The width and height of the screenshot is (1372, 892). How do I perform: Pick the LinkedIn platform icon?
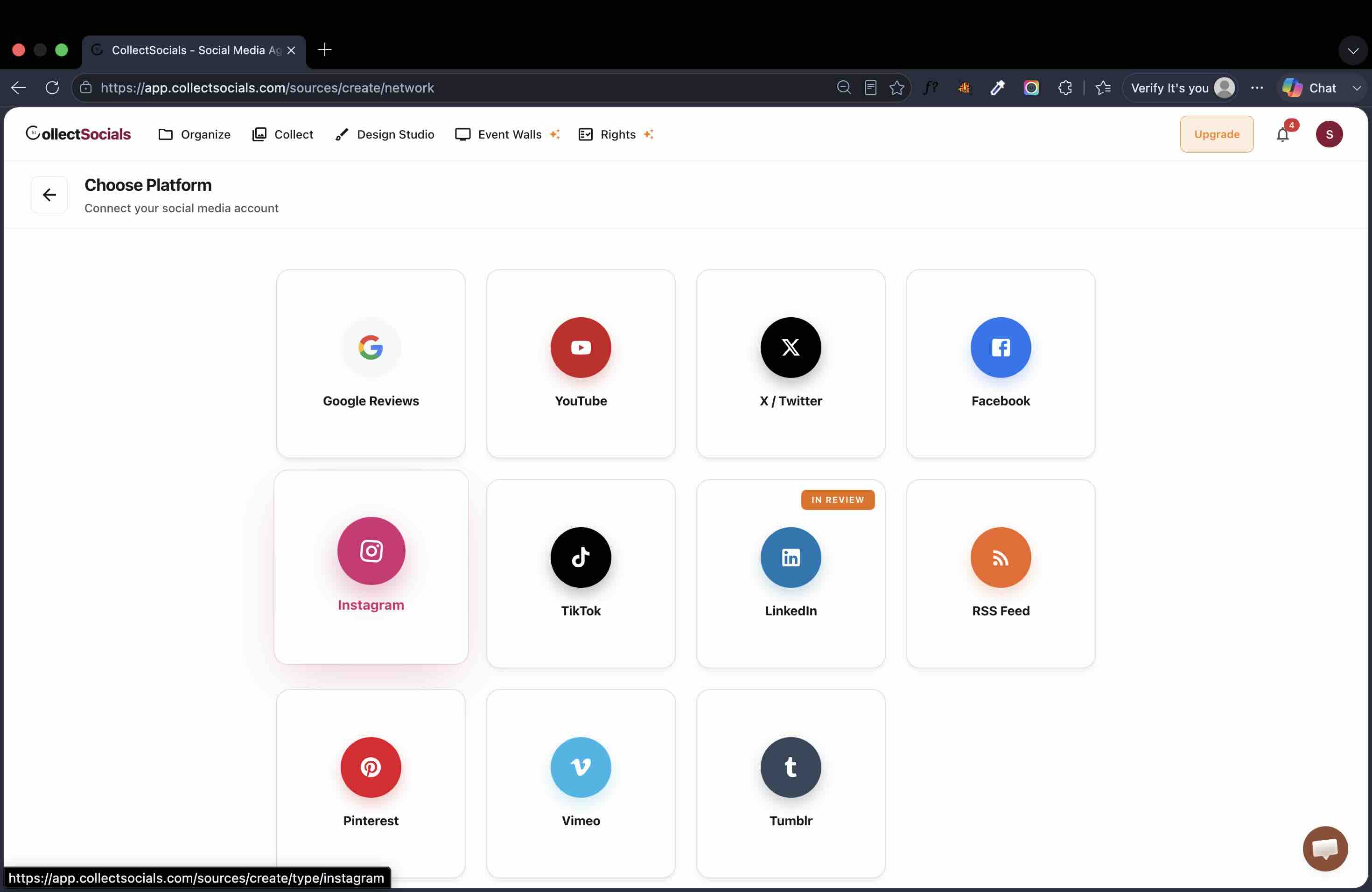pos(791,557)
